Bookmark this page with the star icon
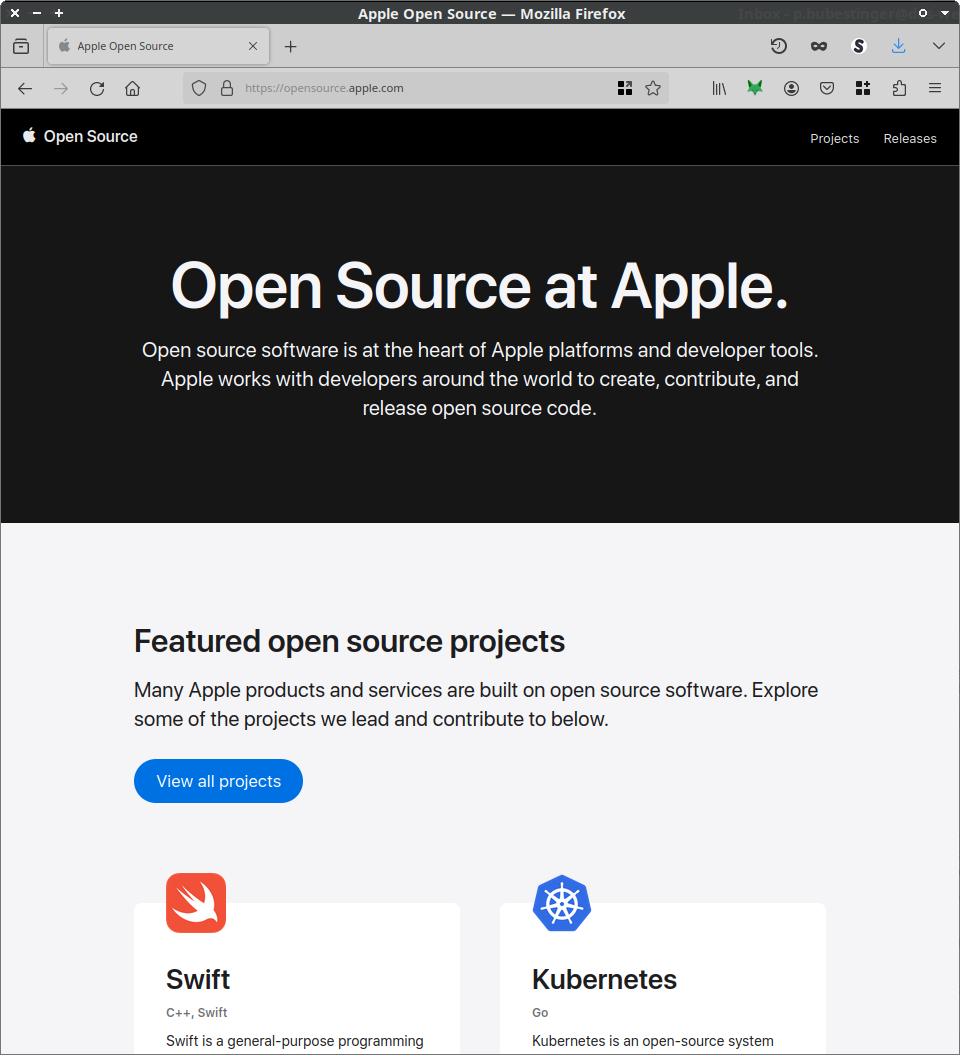The width and height of the screenshot is (960, 1055). click(x=653, y=88)
